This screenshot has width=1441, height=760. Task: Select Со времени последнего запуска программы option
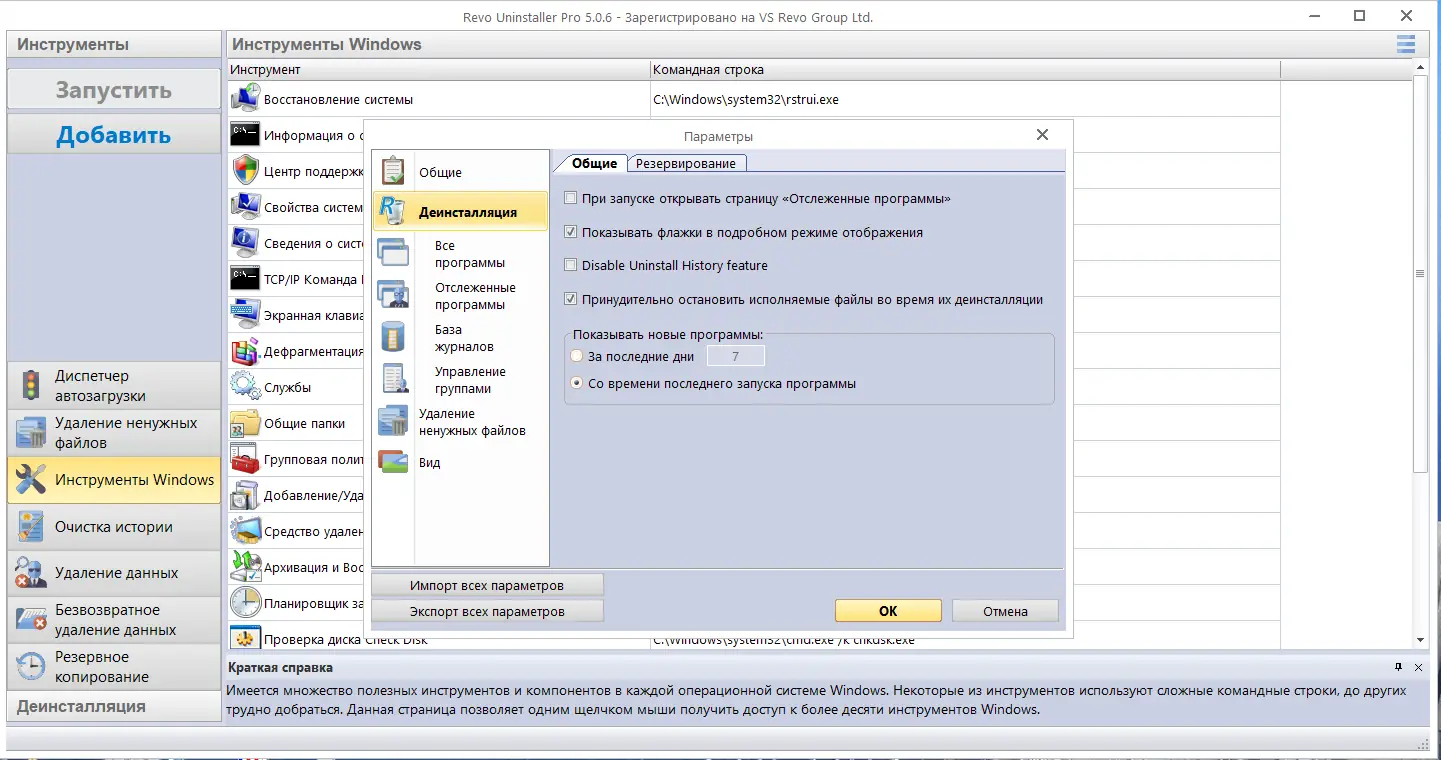tap(576, 383)
